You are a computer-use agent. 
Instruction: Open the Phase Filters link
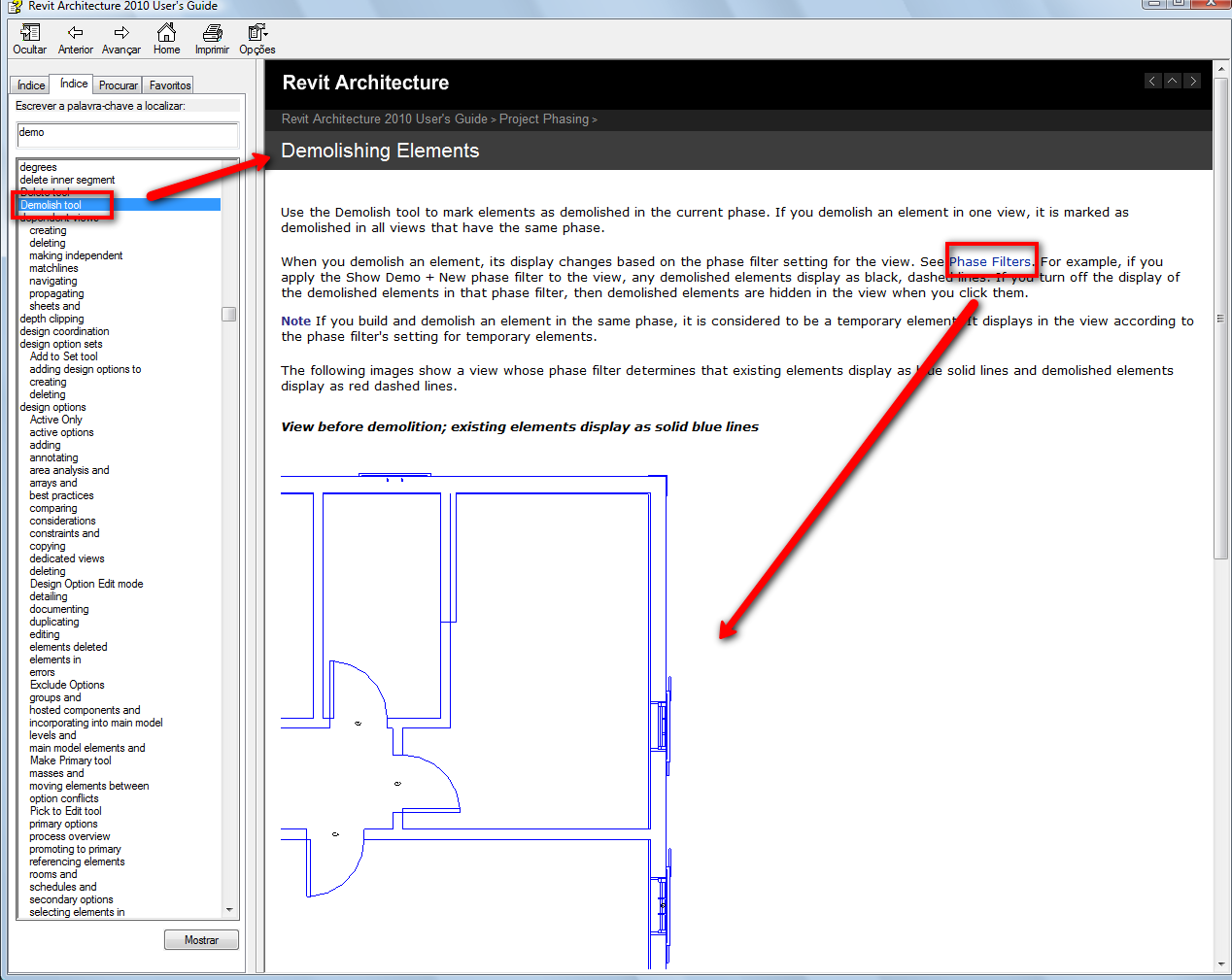(x=990, y=261)
